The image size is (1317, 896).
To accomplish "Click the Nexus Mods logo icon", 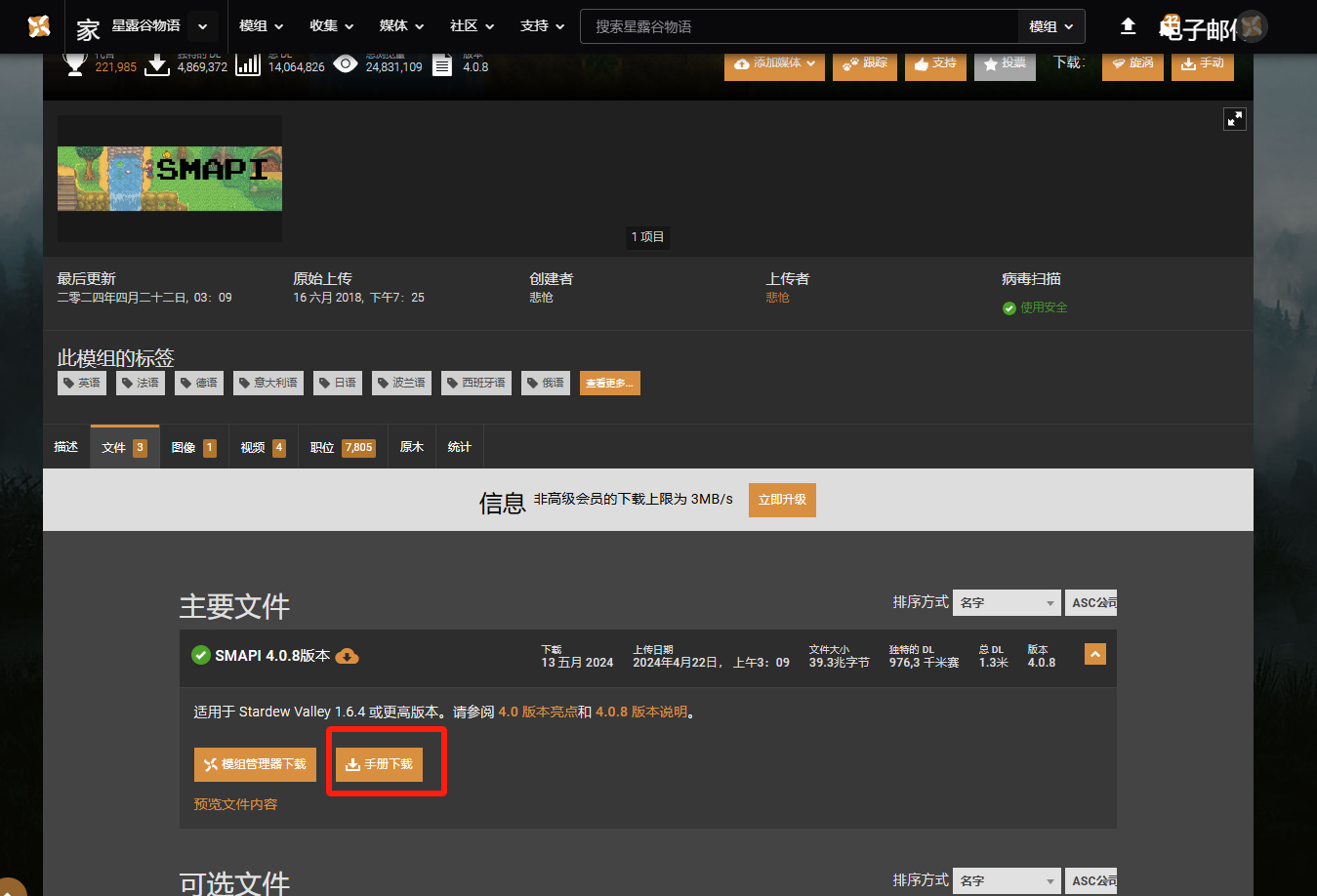I will [x=38, y=26].
